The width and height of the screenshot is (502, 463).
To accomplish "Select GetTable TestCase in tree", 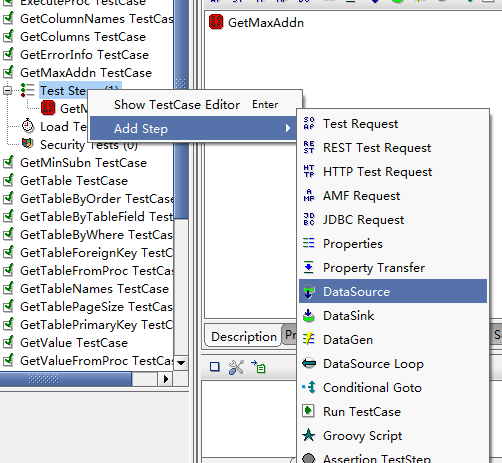I will [x=74, y=181].
